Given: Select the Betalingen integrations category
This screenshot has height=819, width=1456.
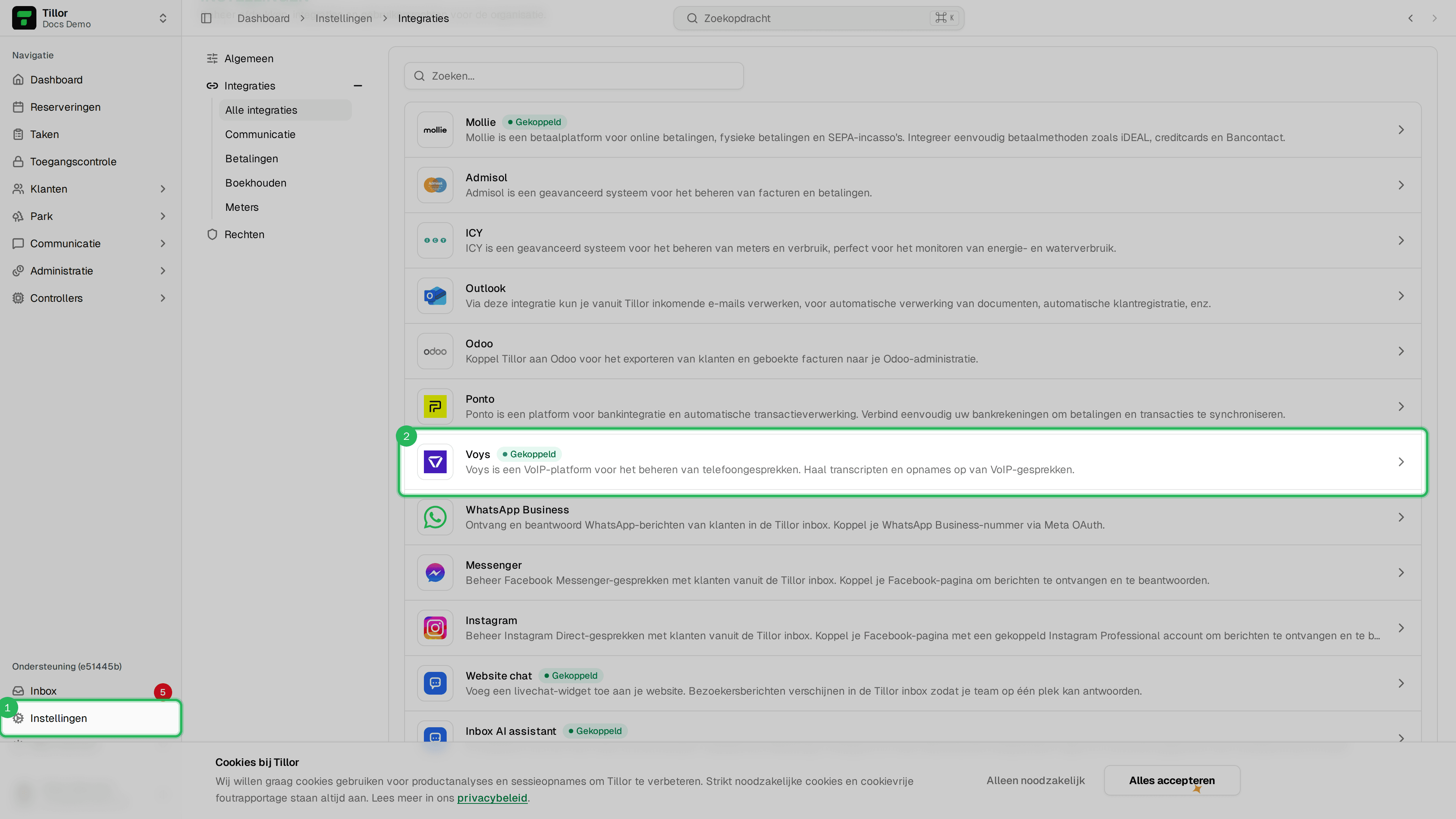Looking at the screenshot, I should [x=251, y=159].
